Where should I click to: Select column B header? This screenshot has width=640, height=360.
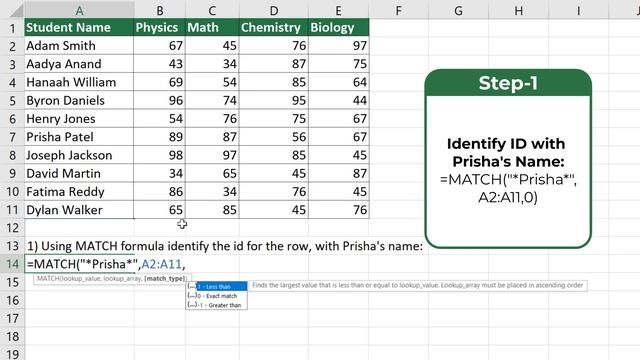click(160, 10)
